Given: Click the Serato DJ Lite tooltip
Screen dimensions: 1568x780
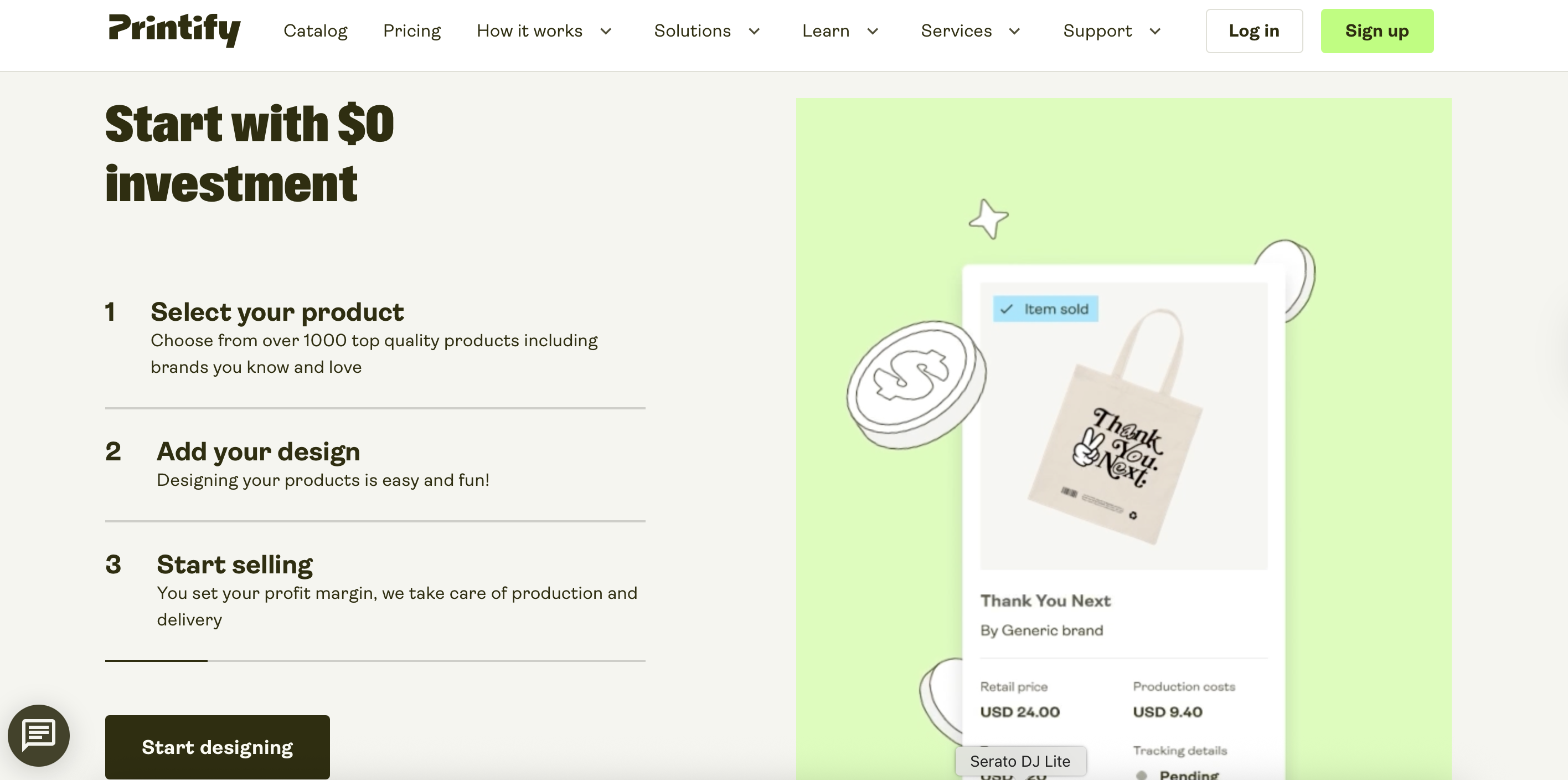Looking at the screenshot, I should point(1020,761).
